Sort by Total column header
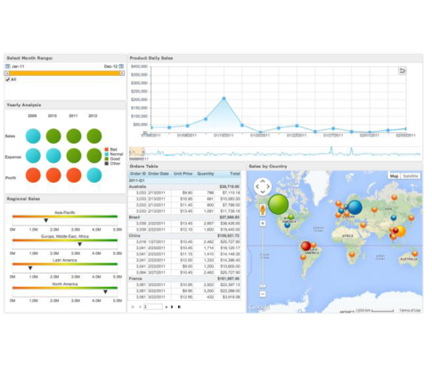The width and height of the screenshot is (432, 369). pos(235,174)
